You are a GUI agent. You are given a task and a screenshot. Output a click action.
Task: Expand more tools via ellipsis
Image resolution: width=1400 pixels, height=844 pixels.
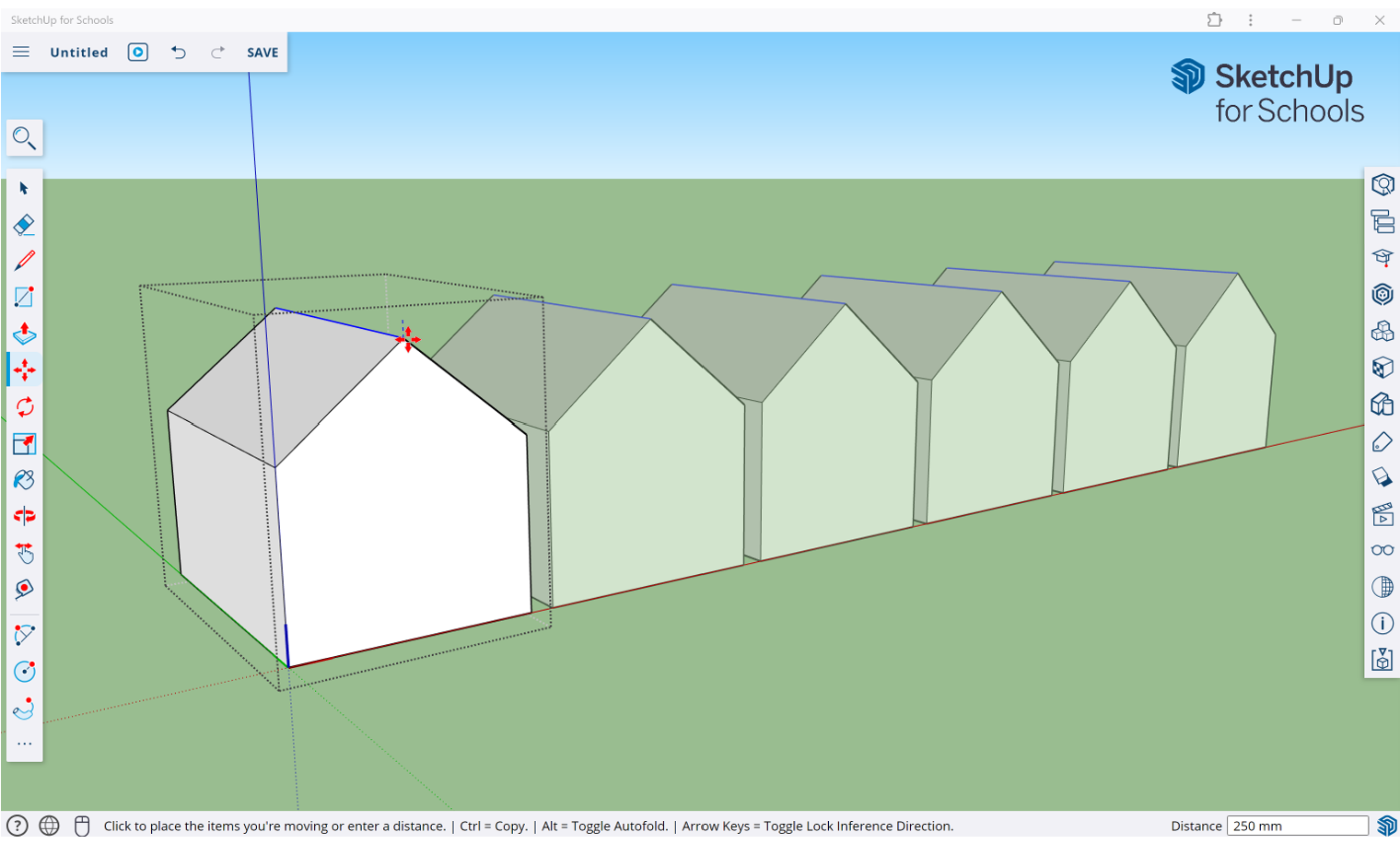[24, 744]
